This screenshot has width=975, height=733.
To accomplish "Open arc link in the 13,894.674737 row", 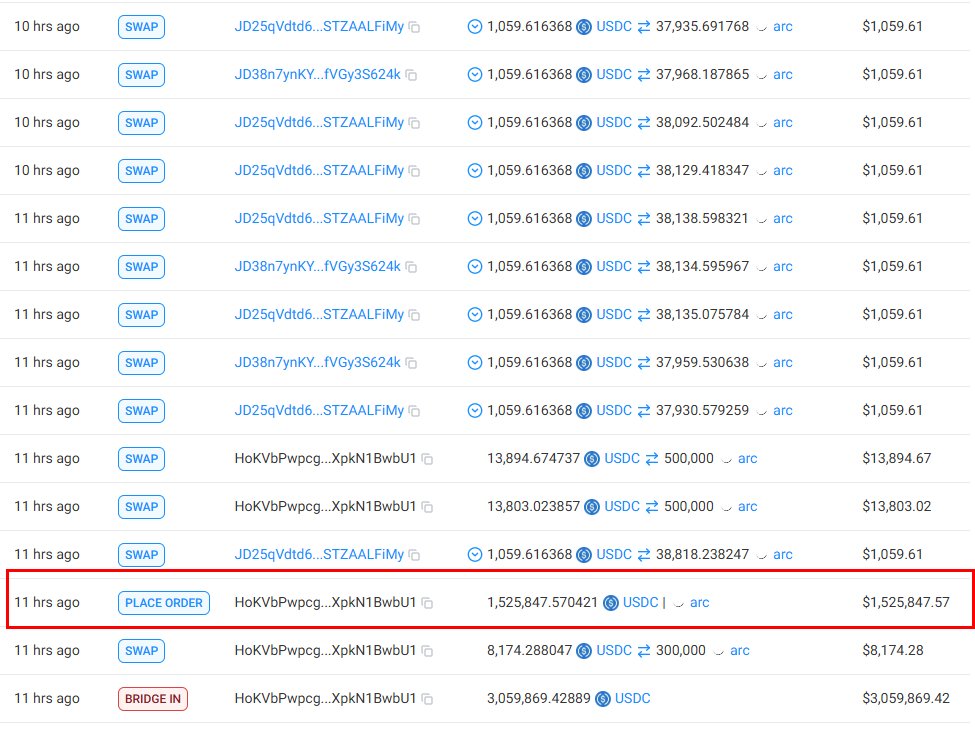I will tap(747, 459).
